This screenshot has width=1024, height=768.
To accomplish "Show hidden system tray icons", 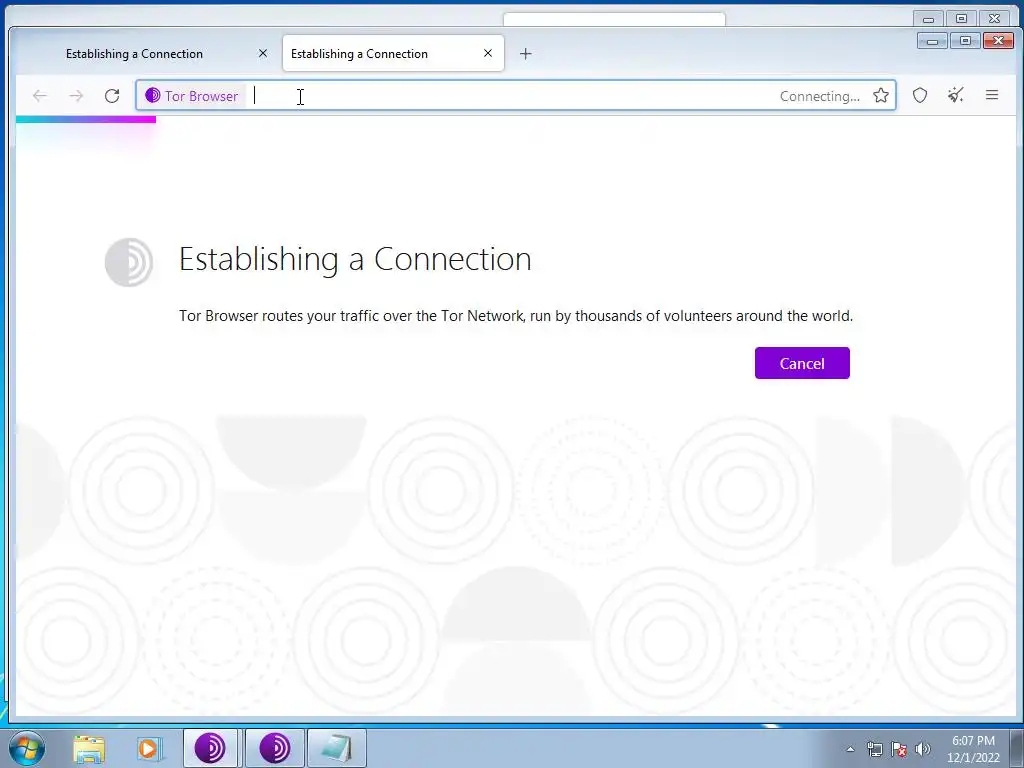I will 850,749.
